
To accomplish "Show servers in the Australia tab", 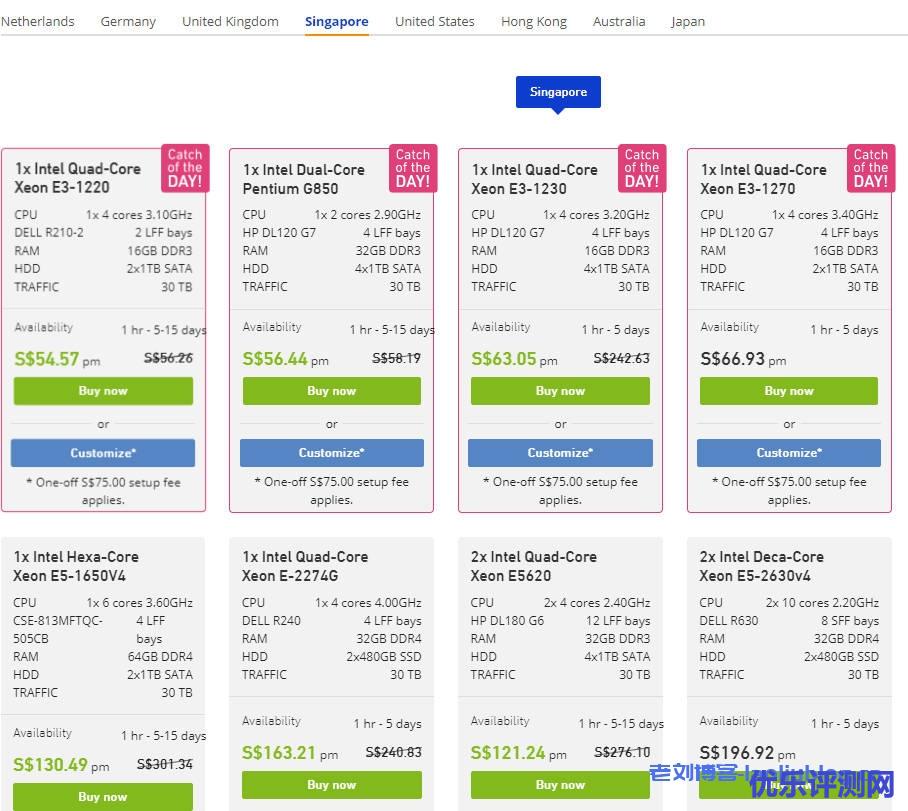I will [x=618, y=21].
